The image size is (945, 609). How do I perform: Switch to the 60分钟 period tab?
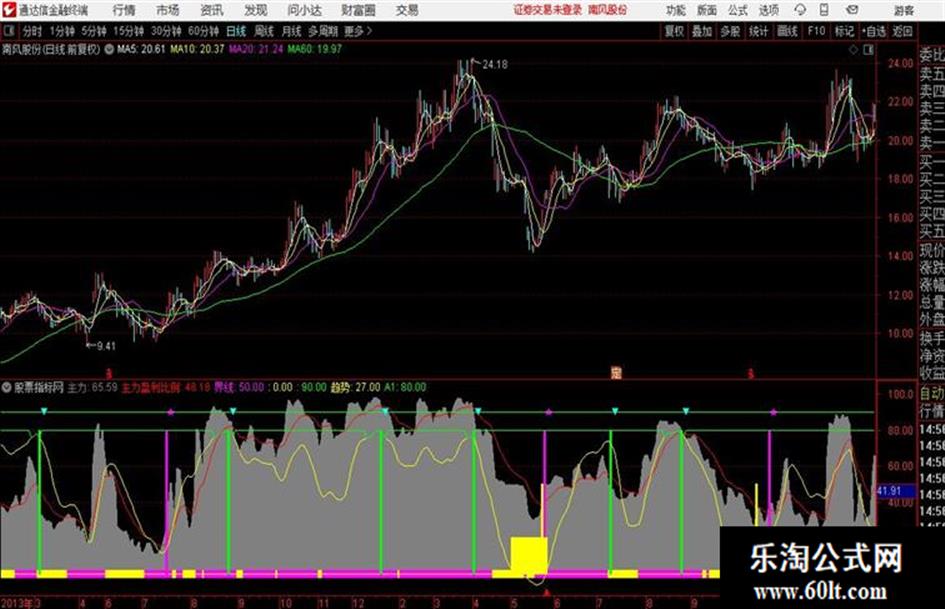pos(203,31)
